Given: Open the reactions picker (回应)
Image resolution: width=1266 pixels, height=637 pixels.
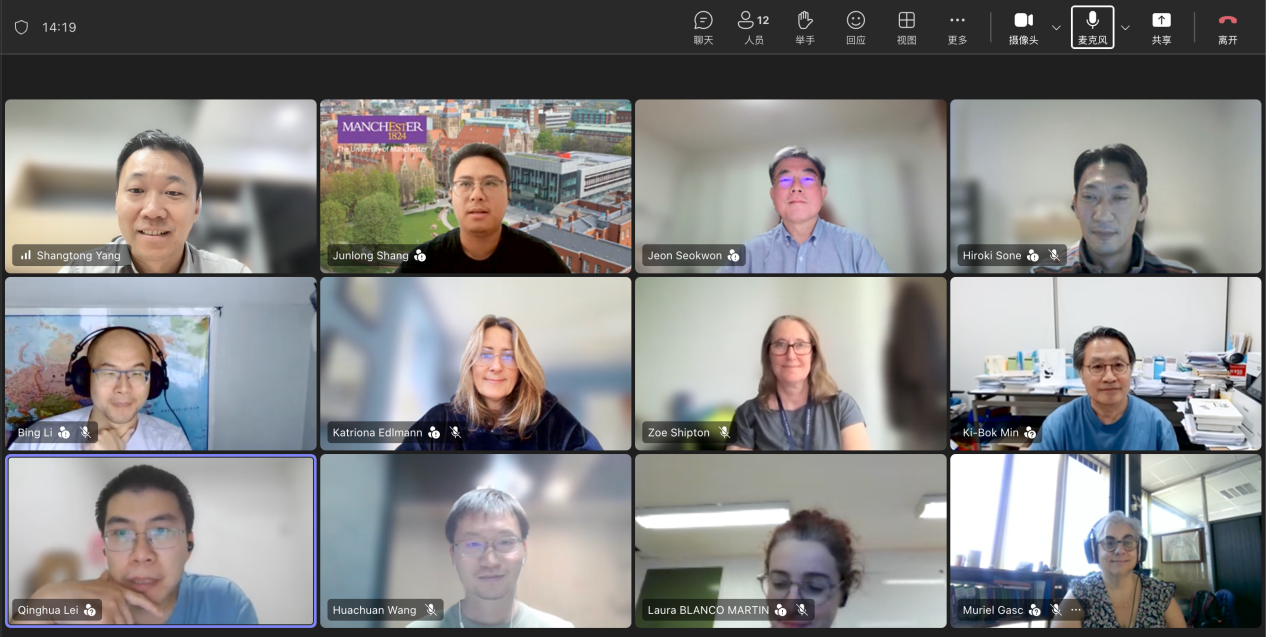Looking at the screenshot, I should [x=856, y=27].
